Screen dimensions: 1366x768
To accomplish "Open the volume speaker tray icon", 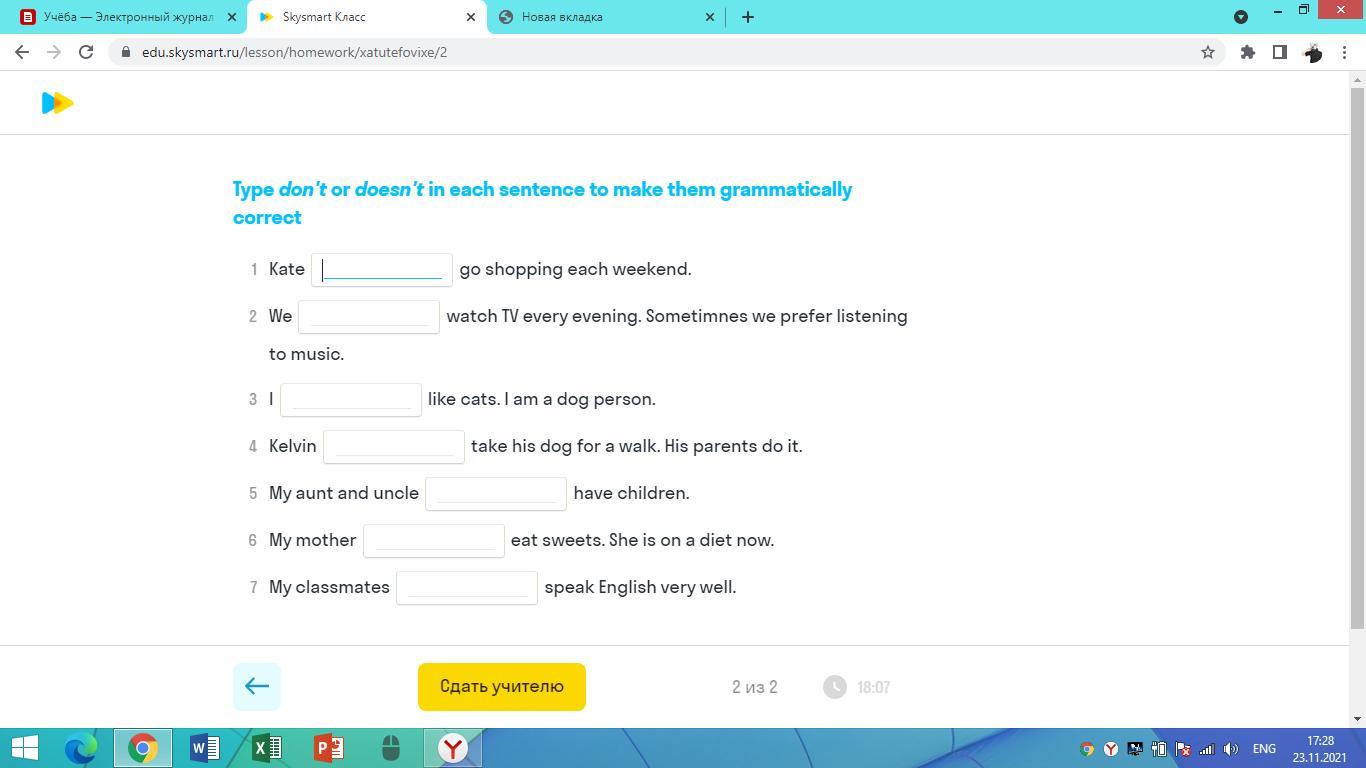I will [1231, 749].
